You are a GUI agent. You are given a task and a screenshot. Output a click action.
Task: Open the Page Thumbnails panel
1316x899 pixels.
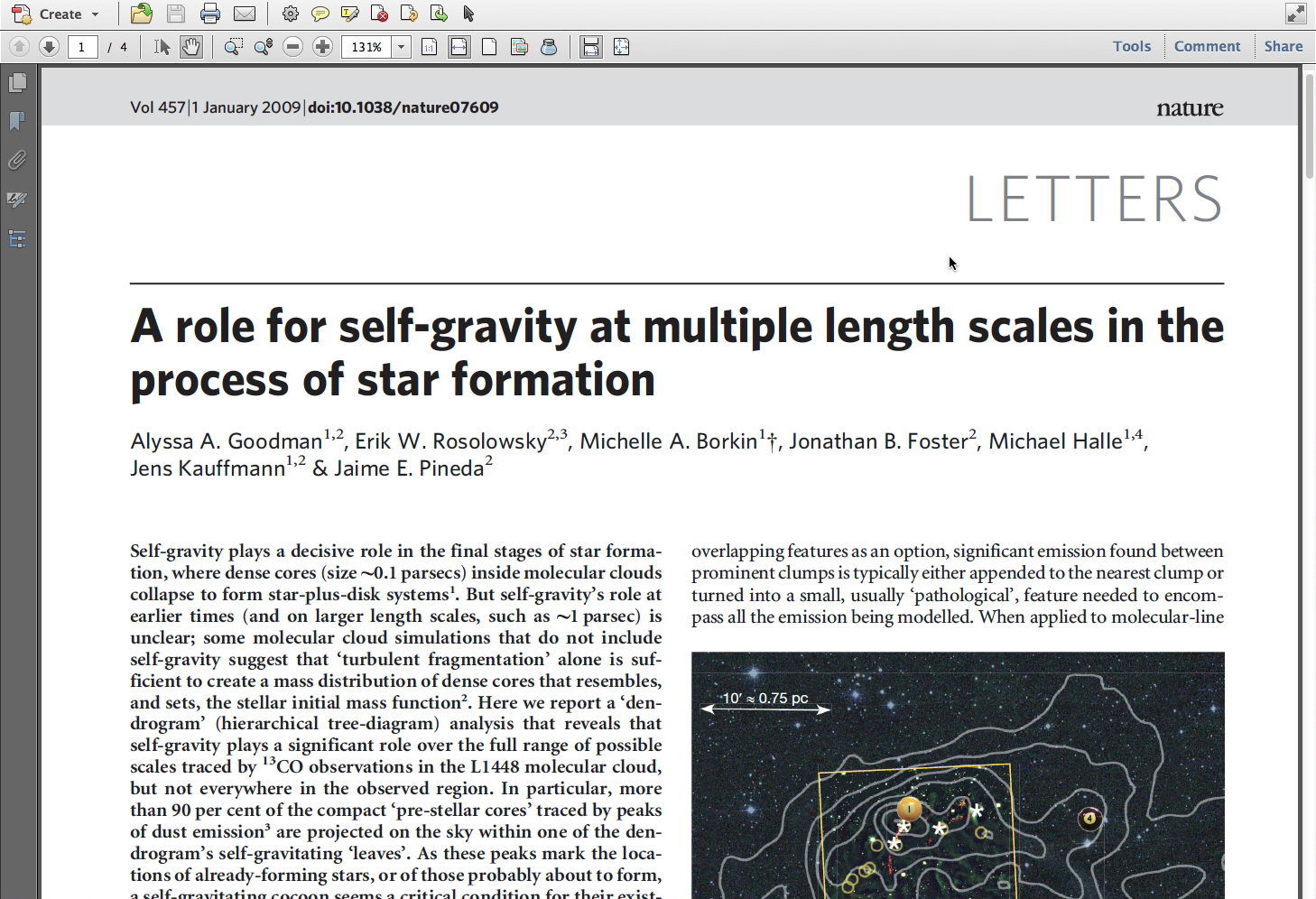pos(17,83)
